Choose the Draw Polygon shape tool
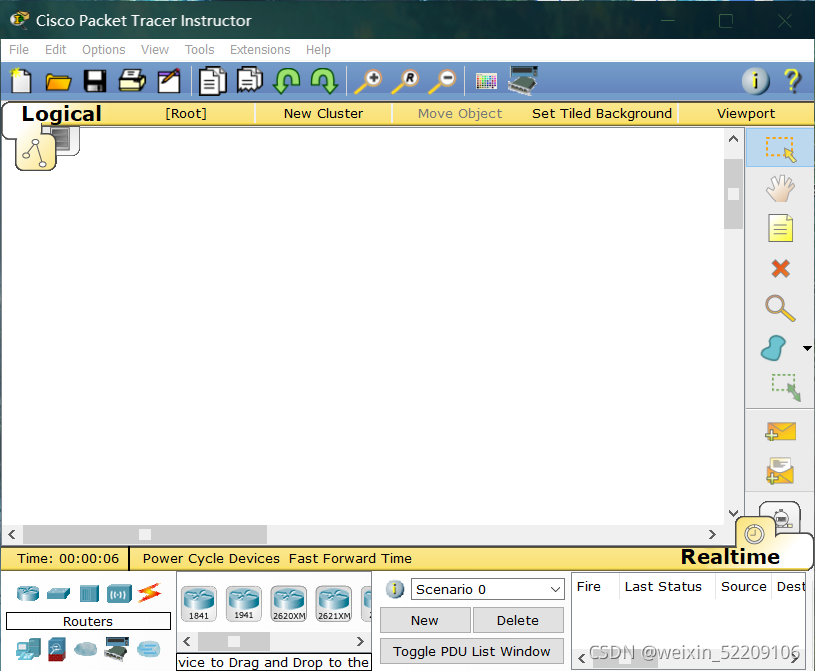 773,348
